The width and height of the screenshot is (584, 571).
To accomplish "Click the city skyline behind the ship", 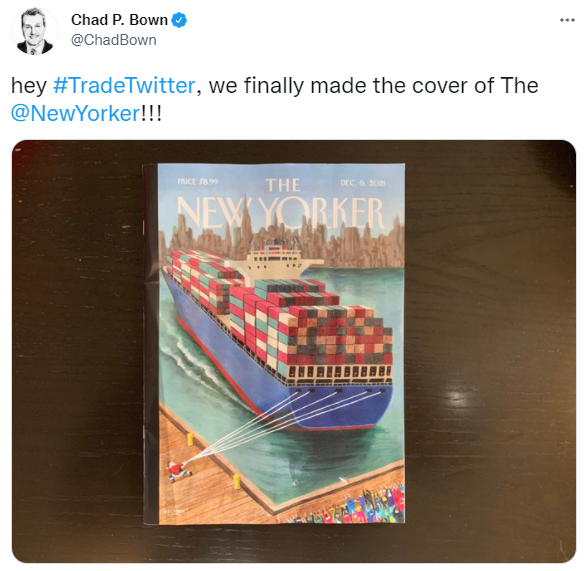I will [282, 238].
